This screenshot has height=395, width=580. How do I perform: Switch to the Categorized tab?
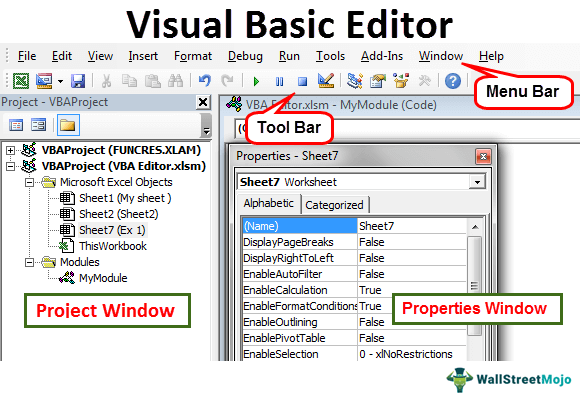334,205
